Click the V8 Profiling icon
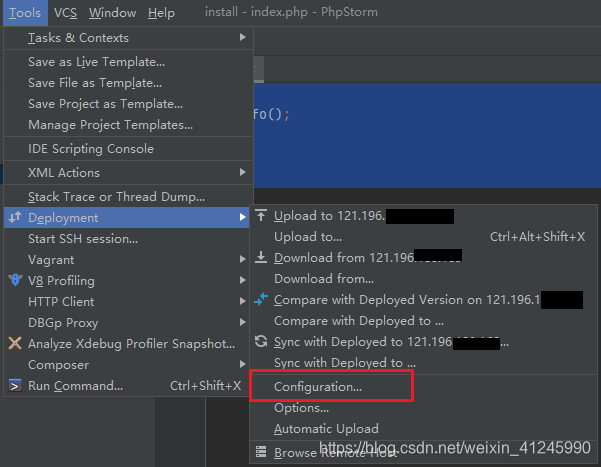 coord(15,280)
